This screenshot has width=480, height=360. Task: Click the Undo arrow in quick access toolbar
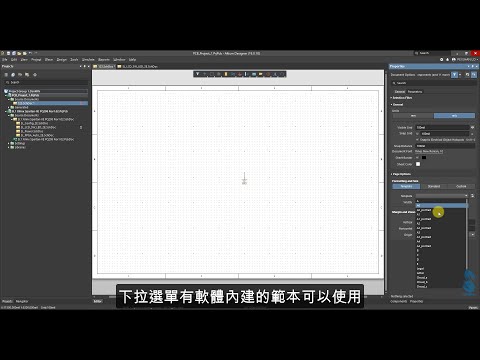pyautogui.click(x=30, y=53)
